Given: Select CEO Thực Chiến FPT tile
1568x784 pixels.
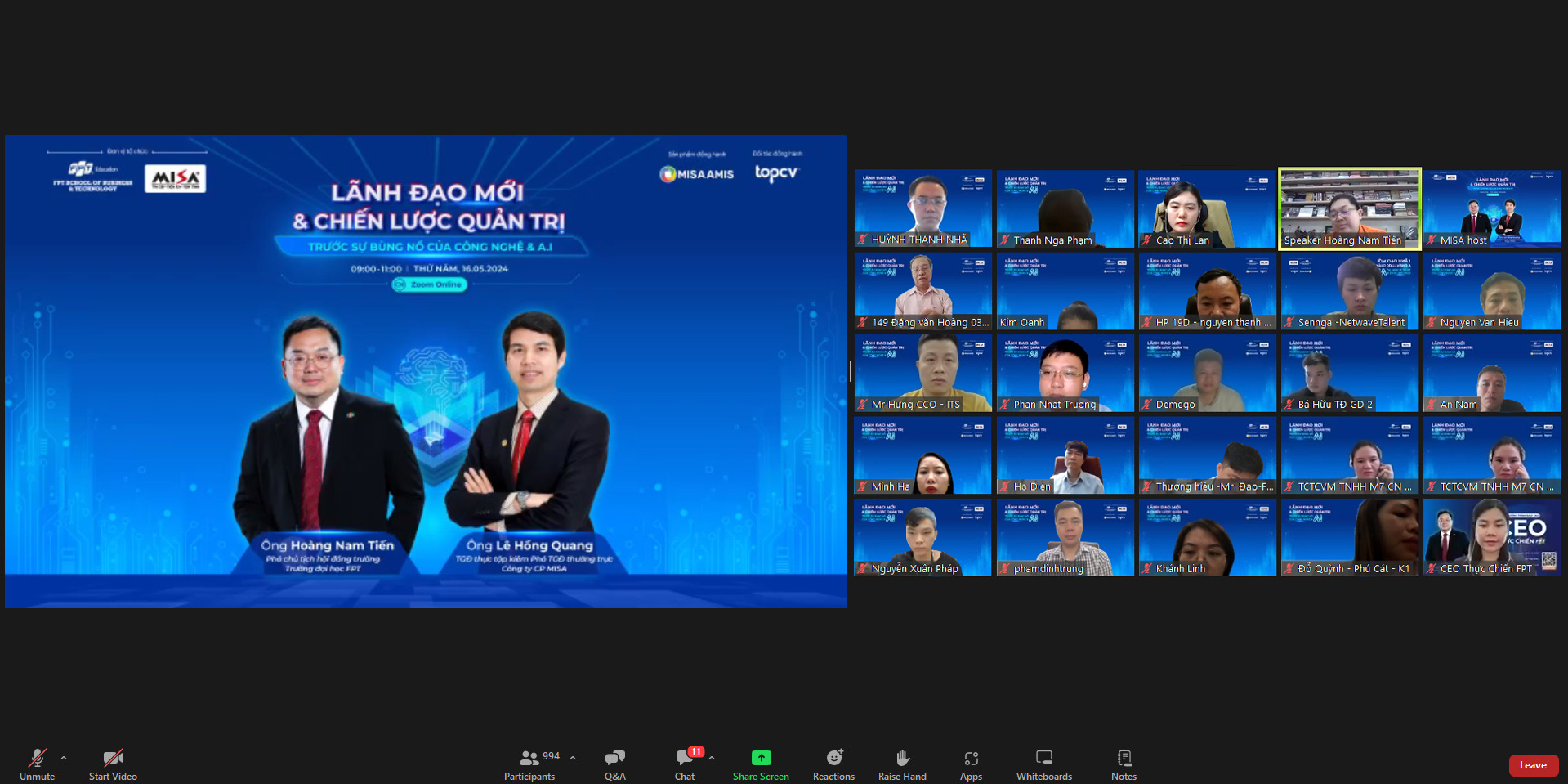Looking at the screenshot, I should point(1492,537).
